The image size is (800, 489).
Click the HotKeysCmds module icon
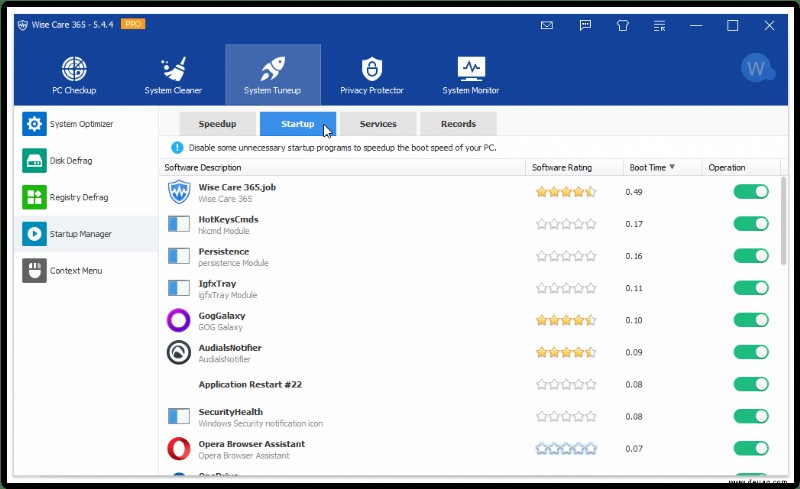(x=179, y=224)
